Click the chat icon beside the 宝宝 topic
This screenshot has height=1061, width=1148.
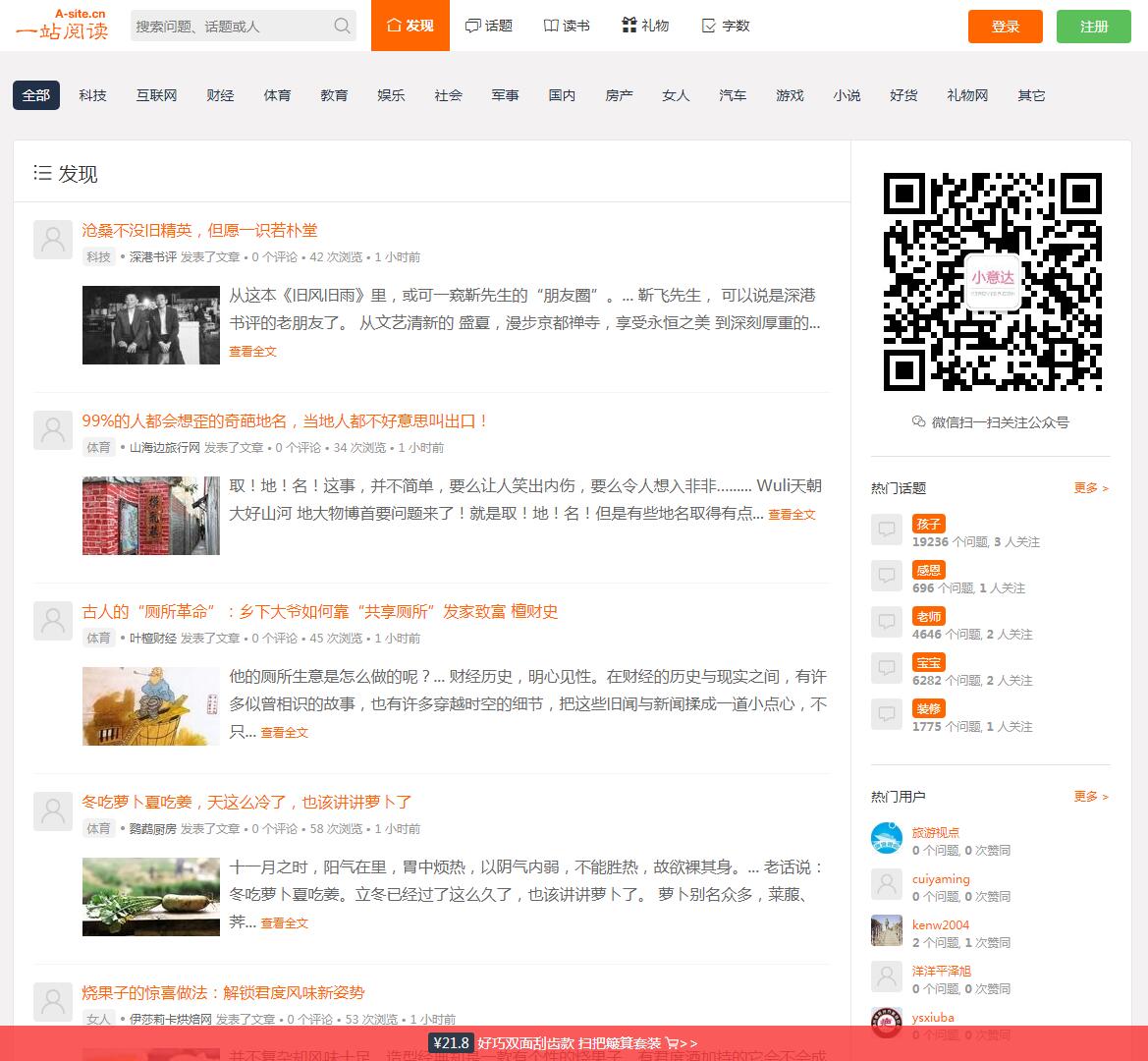pyautogui.click(x=886, y=669)
